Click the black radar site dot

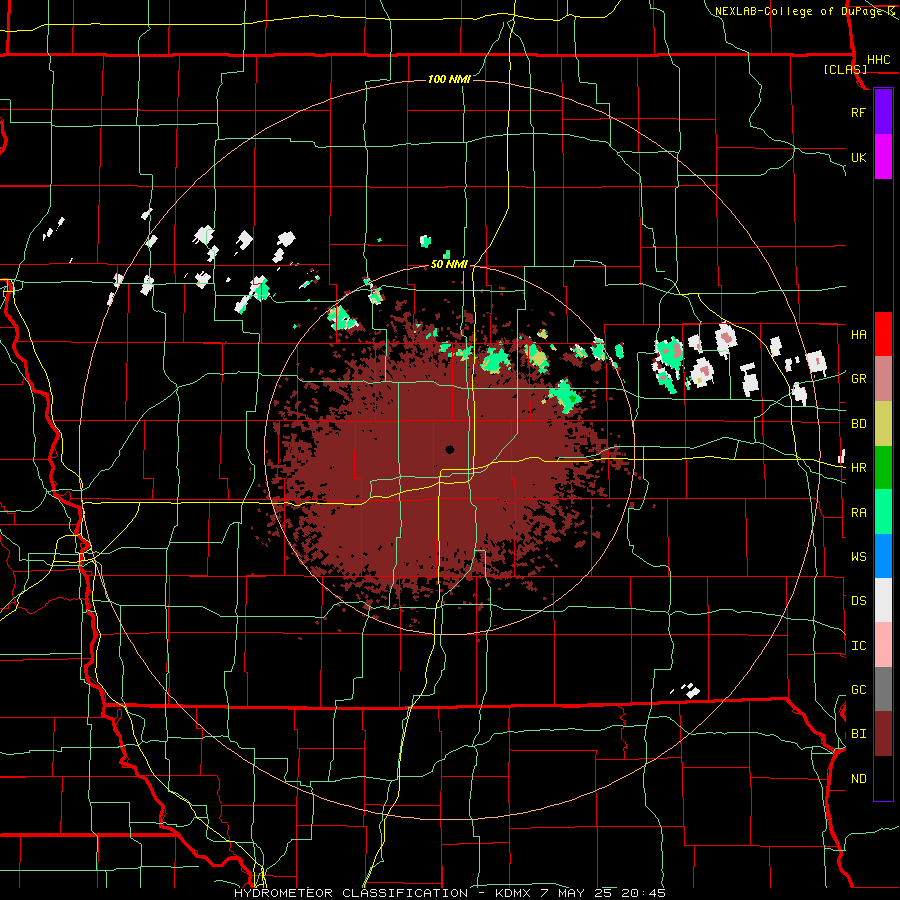449,449
